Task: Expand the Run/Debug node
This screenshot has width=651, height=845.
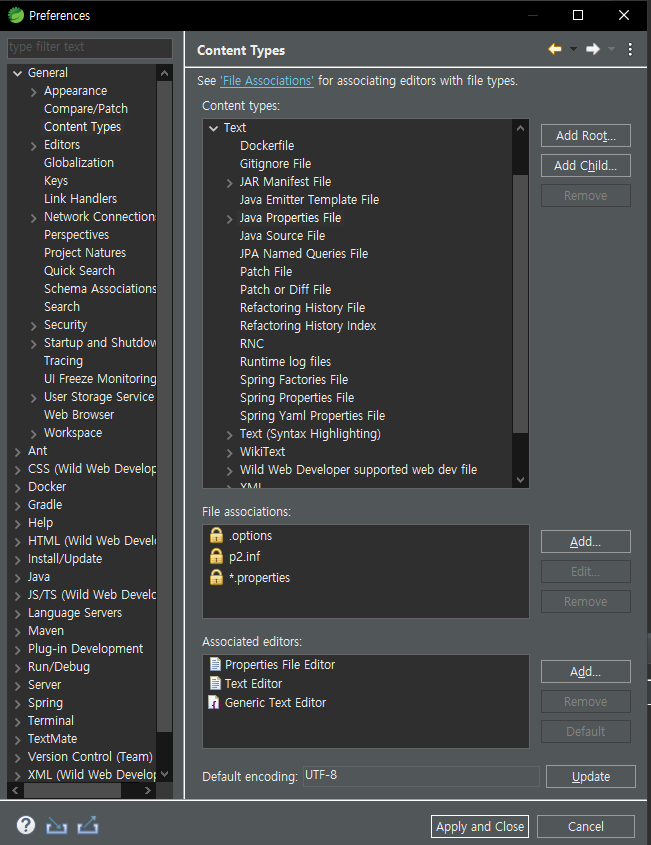Action: click(18, 668)
